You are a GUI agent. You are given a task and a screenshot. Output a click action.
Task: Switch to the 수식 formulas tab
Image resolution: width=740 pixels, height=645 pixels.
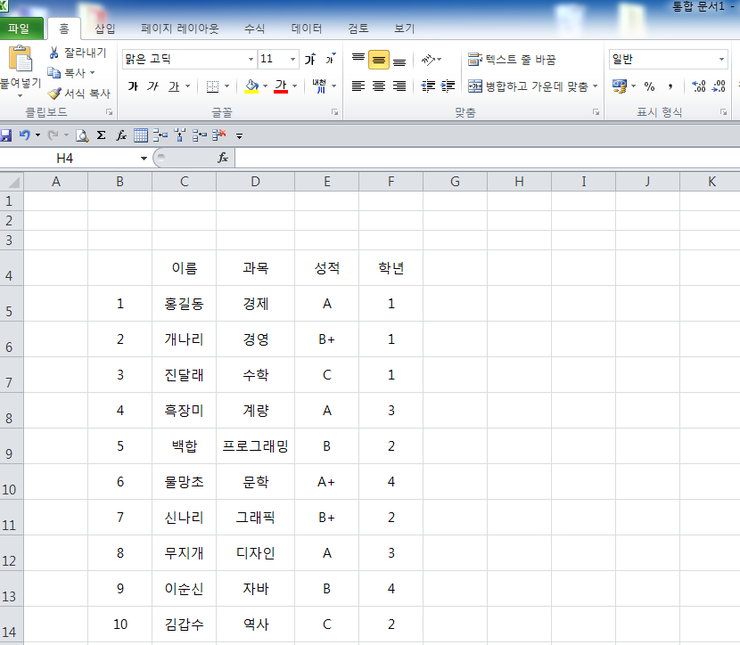coord(254,29)
